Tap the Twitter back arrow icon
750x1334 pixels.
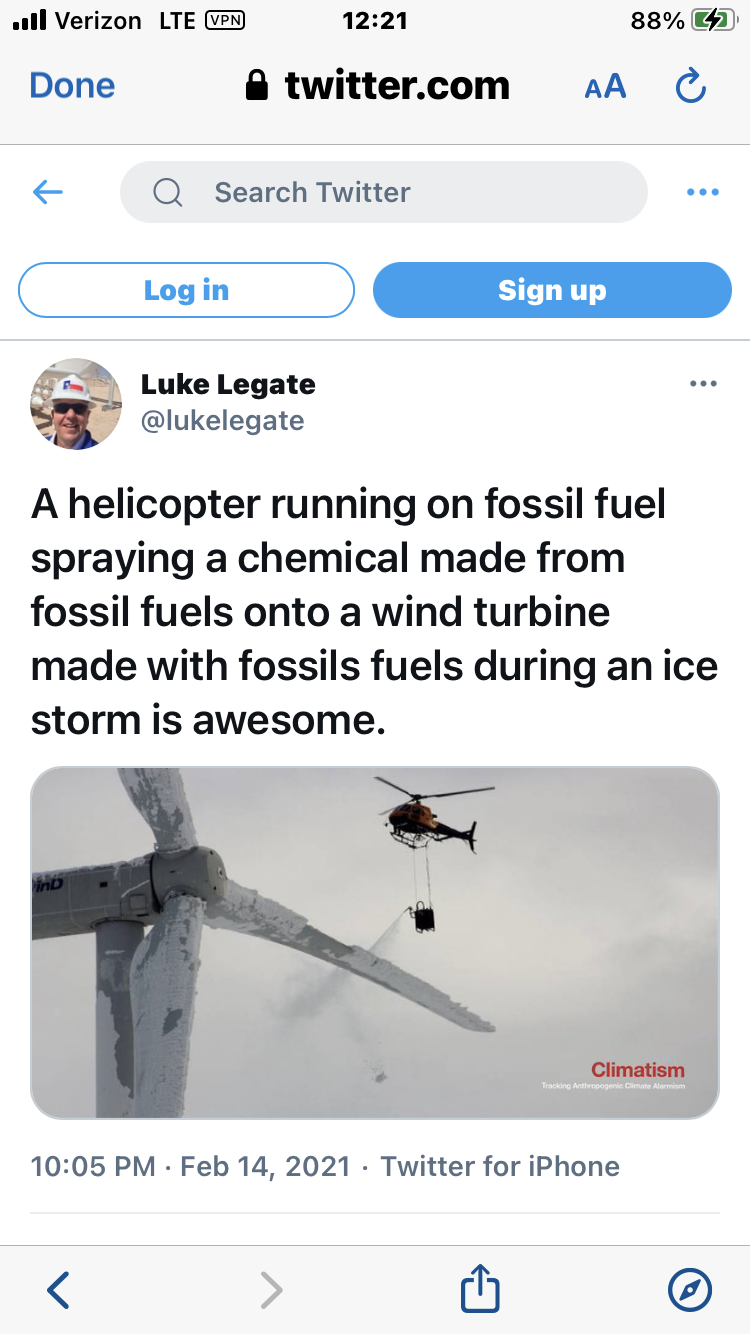(48, 192)
